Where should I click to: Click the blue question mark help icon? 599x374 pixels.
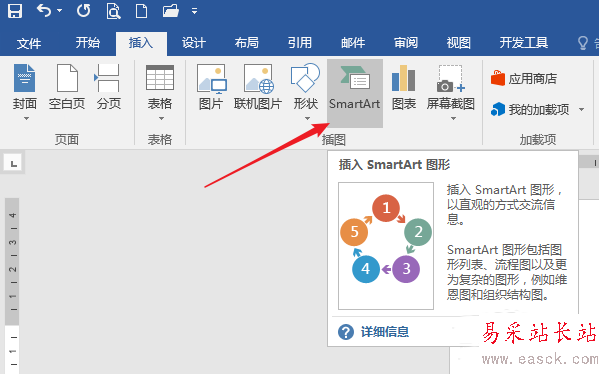click(346, 332)
